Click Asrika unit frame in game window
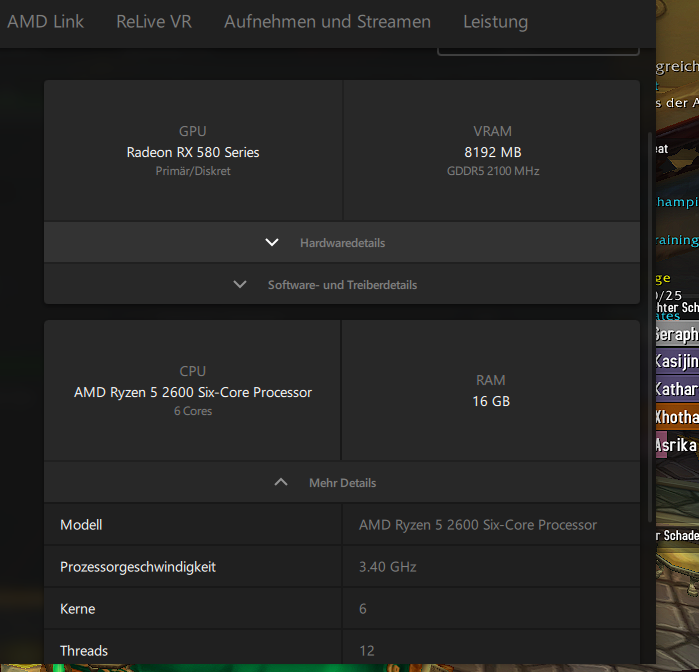The width and height of the screenshot is (699, 672). click(x=677, y=445)
